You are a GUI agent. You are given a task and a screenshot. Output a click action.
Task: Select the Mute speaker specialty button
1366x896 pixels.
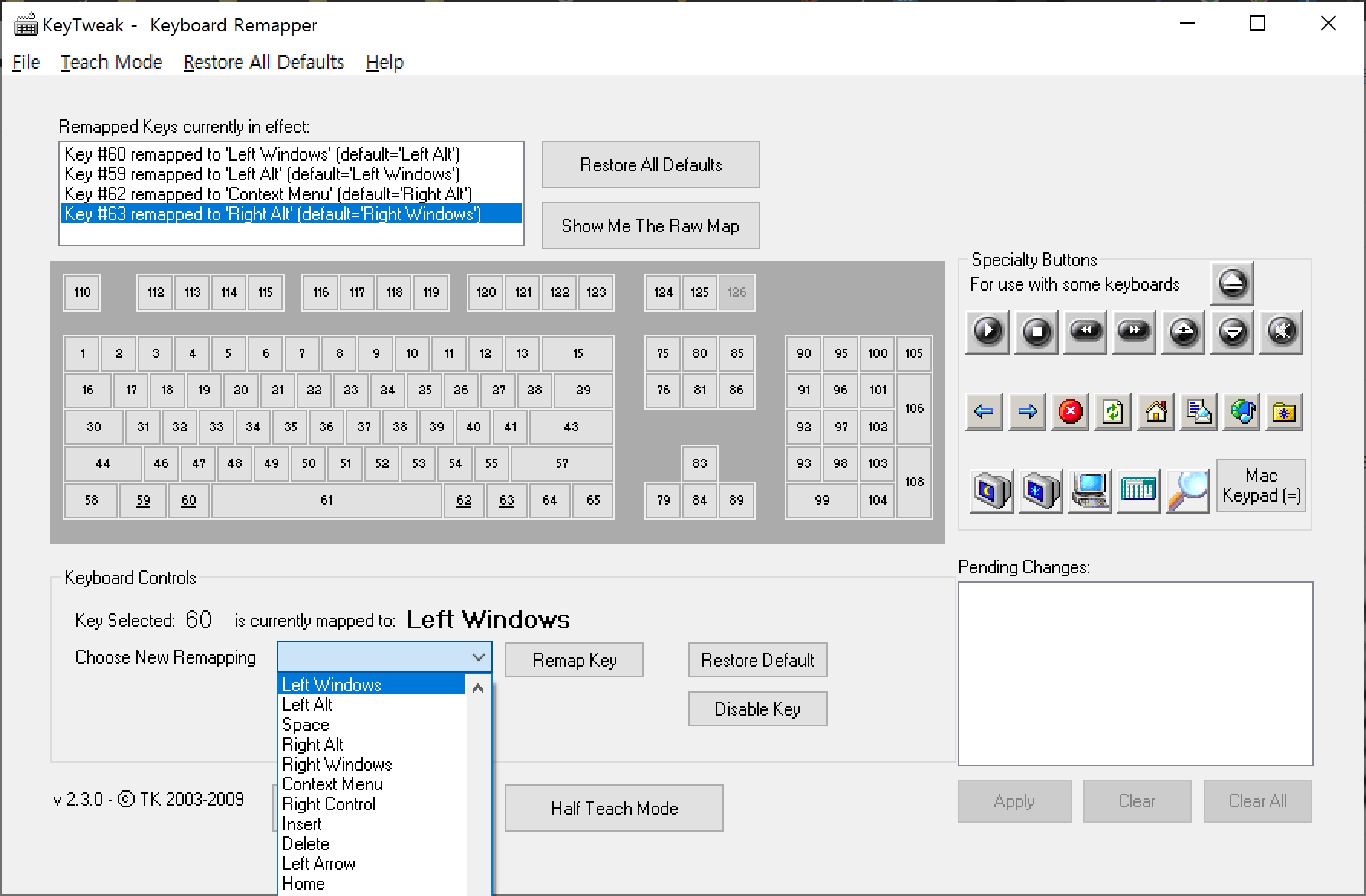pos(1281,332)
